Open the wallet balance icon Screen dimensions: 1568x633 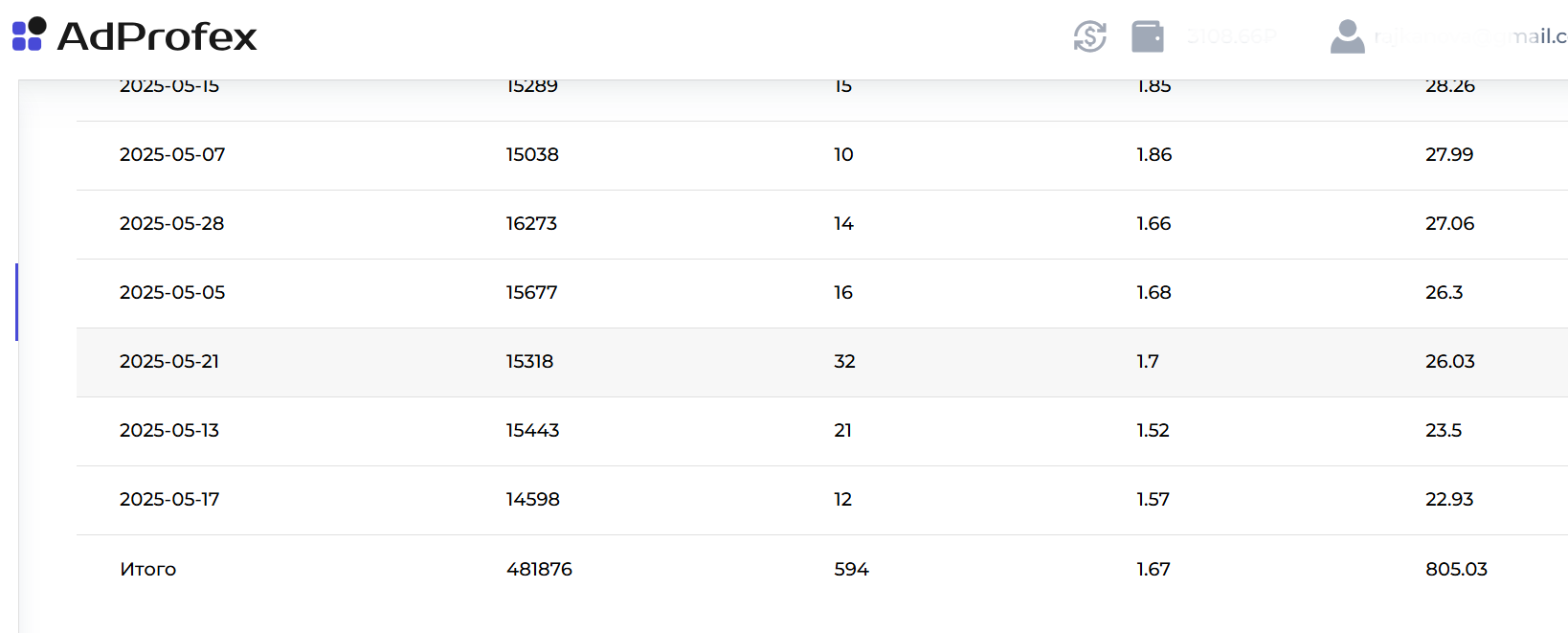(x=1147, y=36)
